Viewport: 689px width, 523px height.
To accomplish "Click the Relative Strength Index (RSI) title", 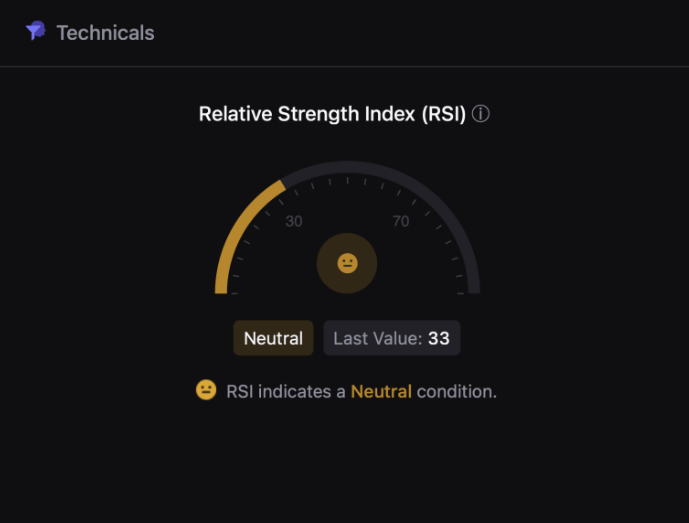I will 332,114.
